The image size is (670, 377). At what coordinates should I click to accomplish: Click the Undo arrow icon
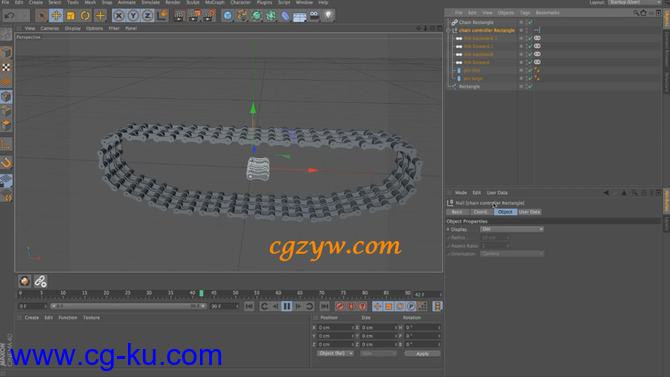(10, 16)
